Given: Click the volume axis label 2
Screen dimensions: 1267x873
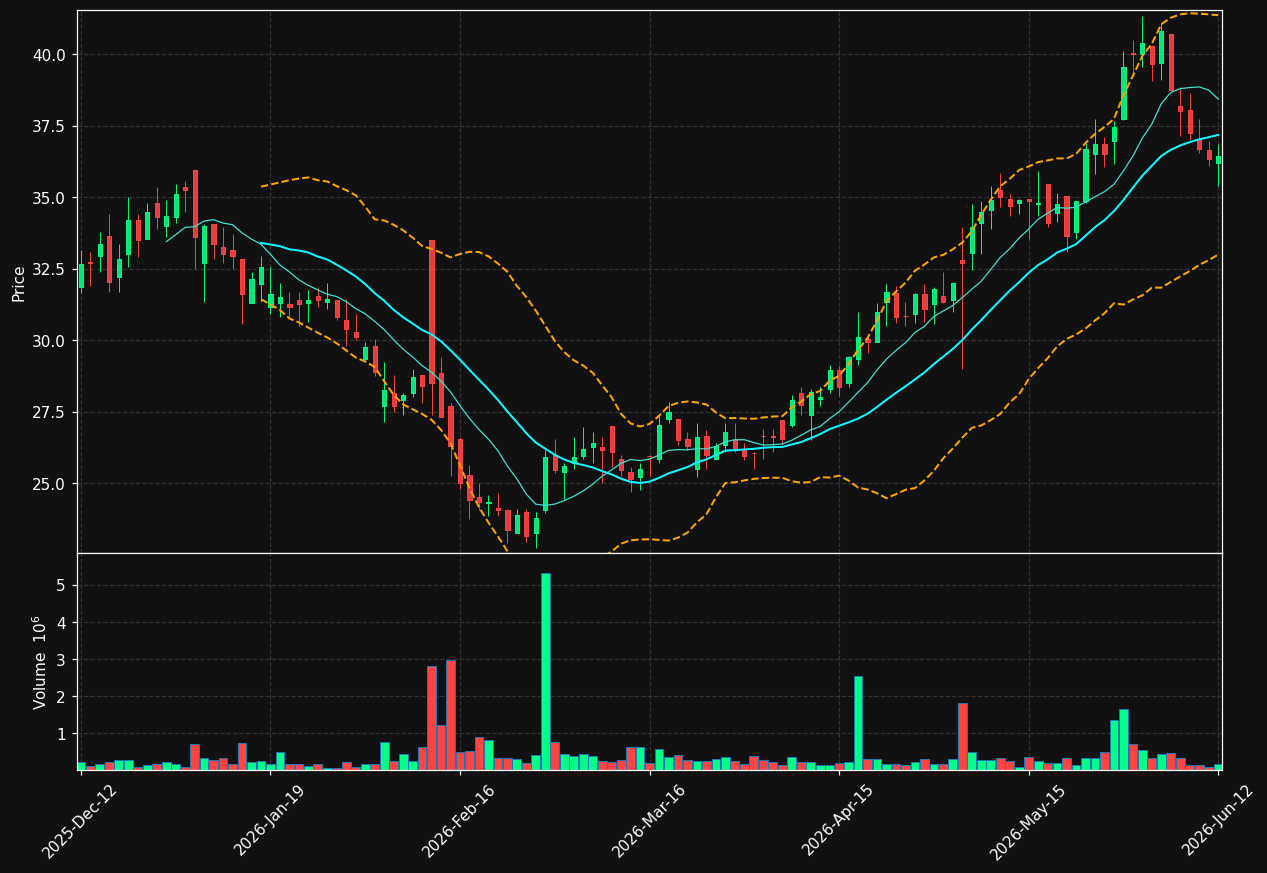Looking at the screenshot, I should [x=60, y=697].
